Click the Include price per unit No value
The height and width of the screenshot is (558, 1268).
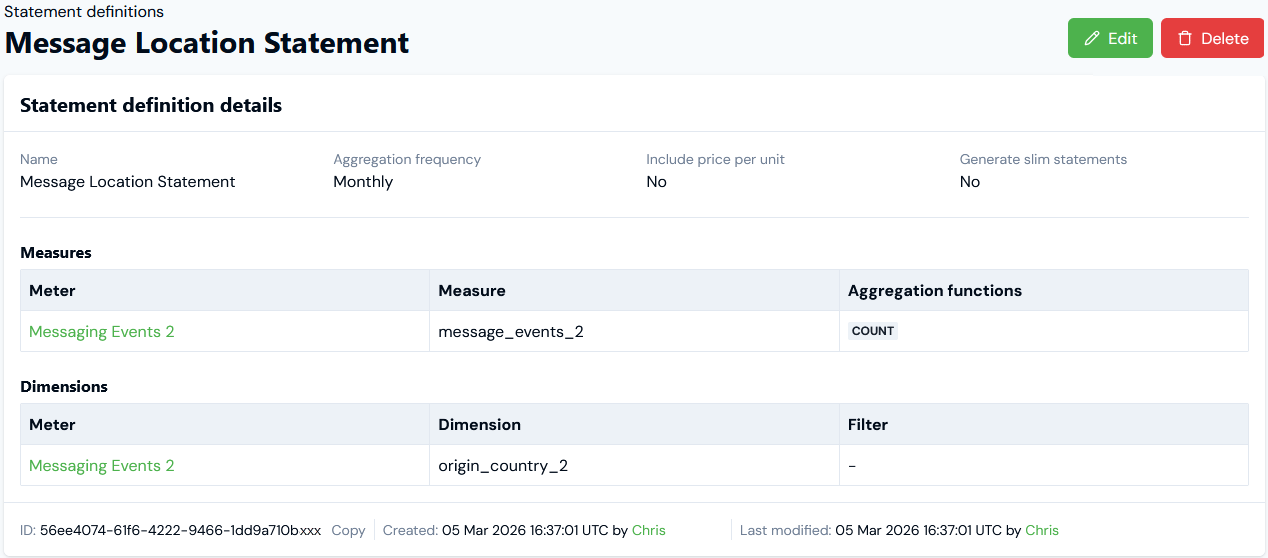pos(656,181)
